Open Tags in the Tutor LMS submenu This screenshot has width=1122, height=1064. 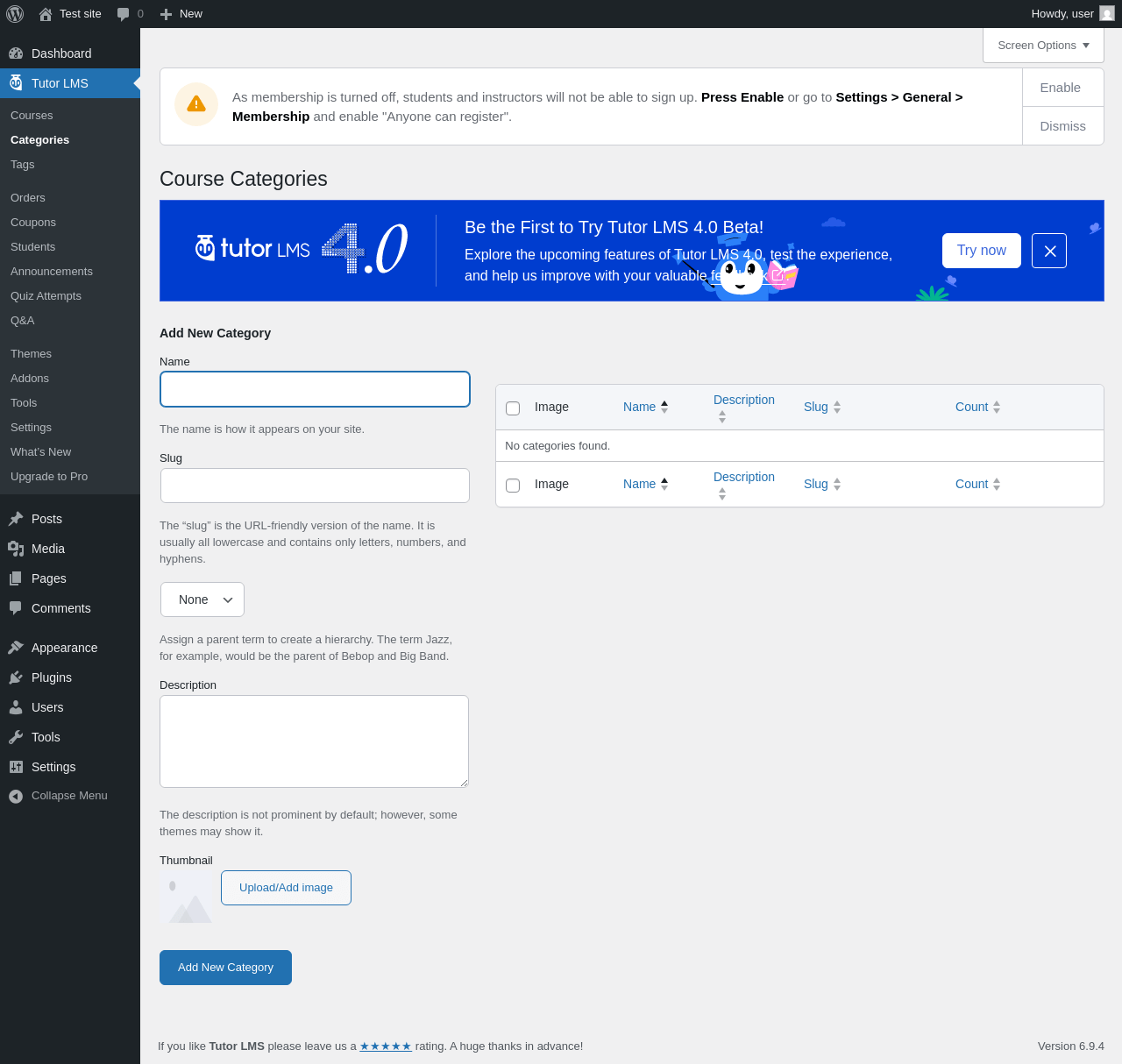[x=23, y=165]
